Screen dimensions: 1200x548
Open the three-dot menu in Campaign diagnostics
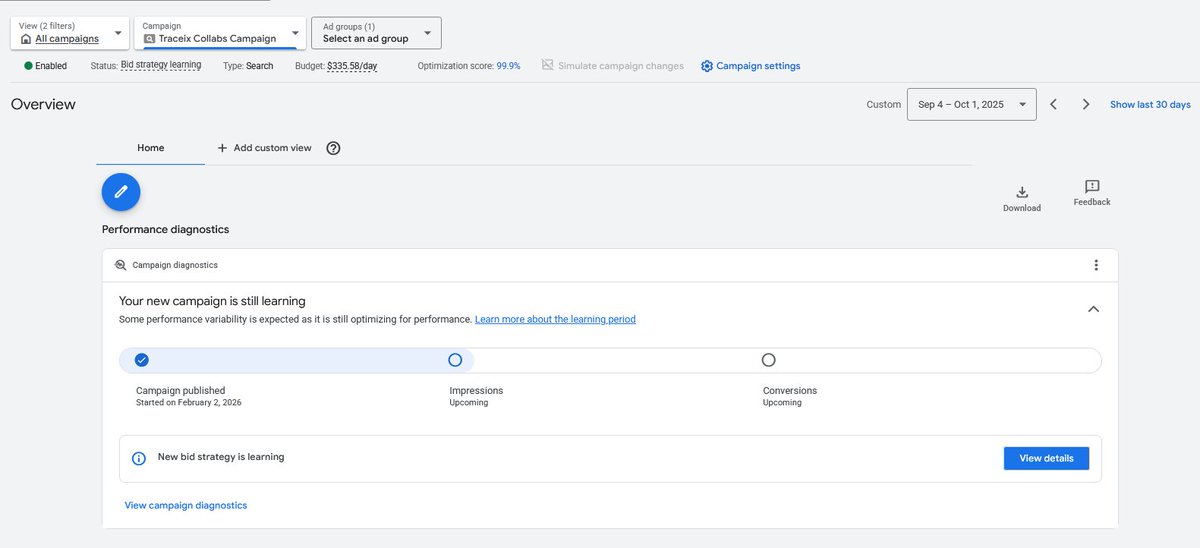pos(1096,265)
